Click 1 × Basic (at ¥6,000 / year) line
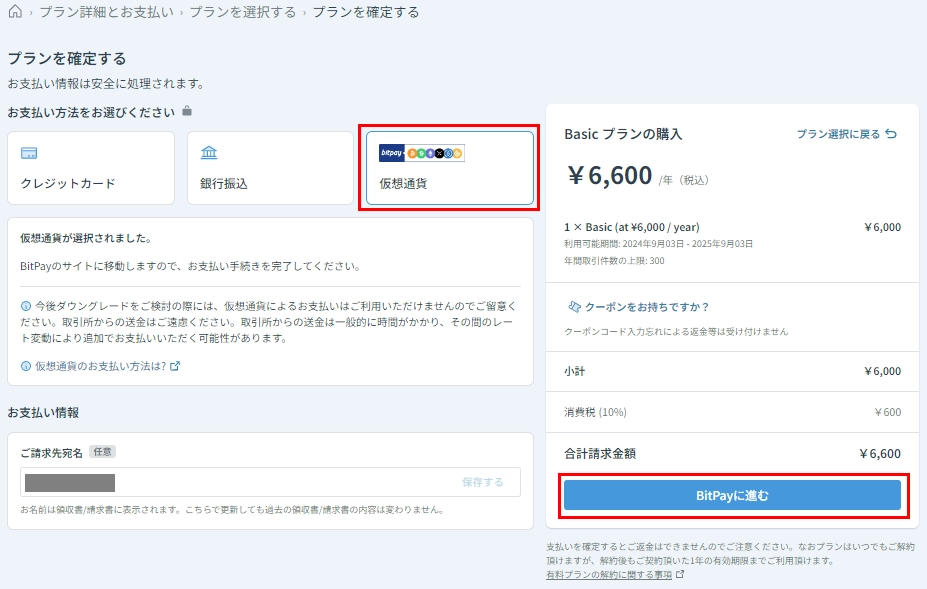Viewport: 927px width, 589px height. pyautogui.click(x=631, y=227)
